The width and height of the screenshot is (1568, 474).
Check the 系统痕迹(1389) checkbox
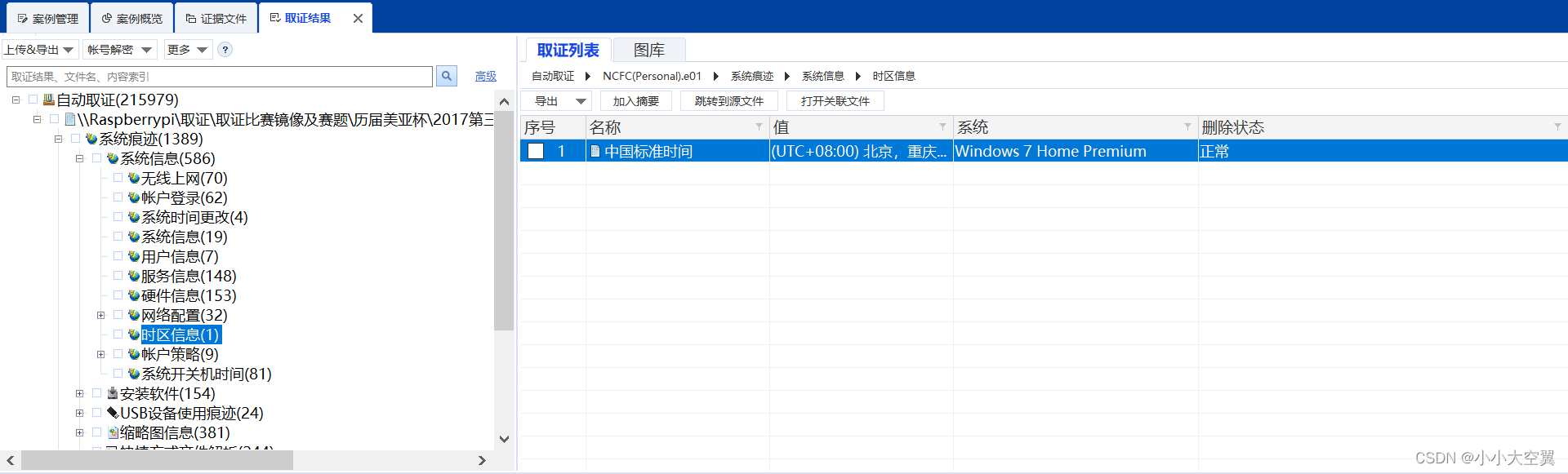click(x=76, y=139)
